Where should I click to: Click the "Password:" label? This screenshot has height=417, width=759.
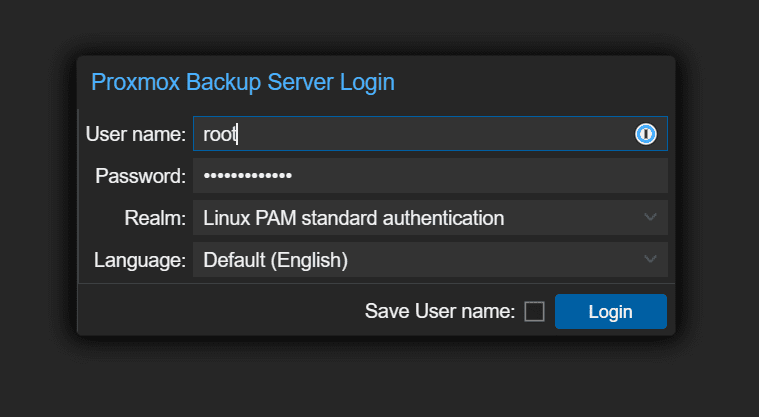coord(141,176)
